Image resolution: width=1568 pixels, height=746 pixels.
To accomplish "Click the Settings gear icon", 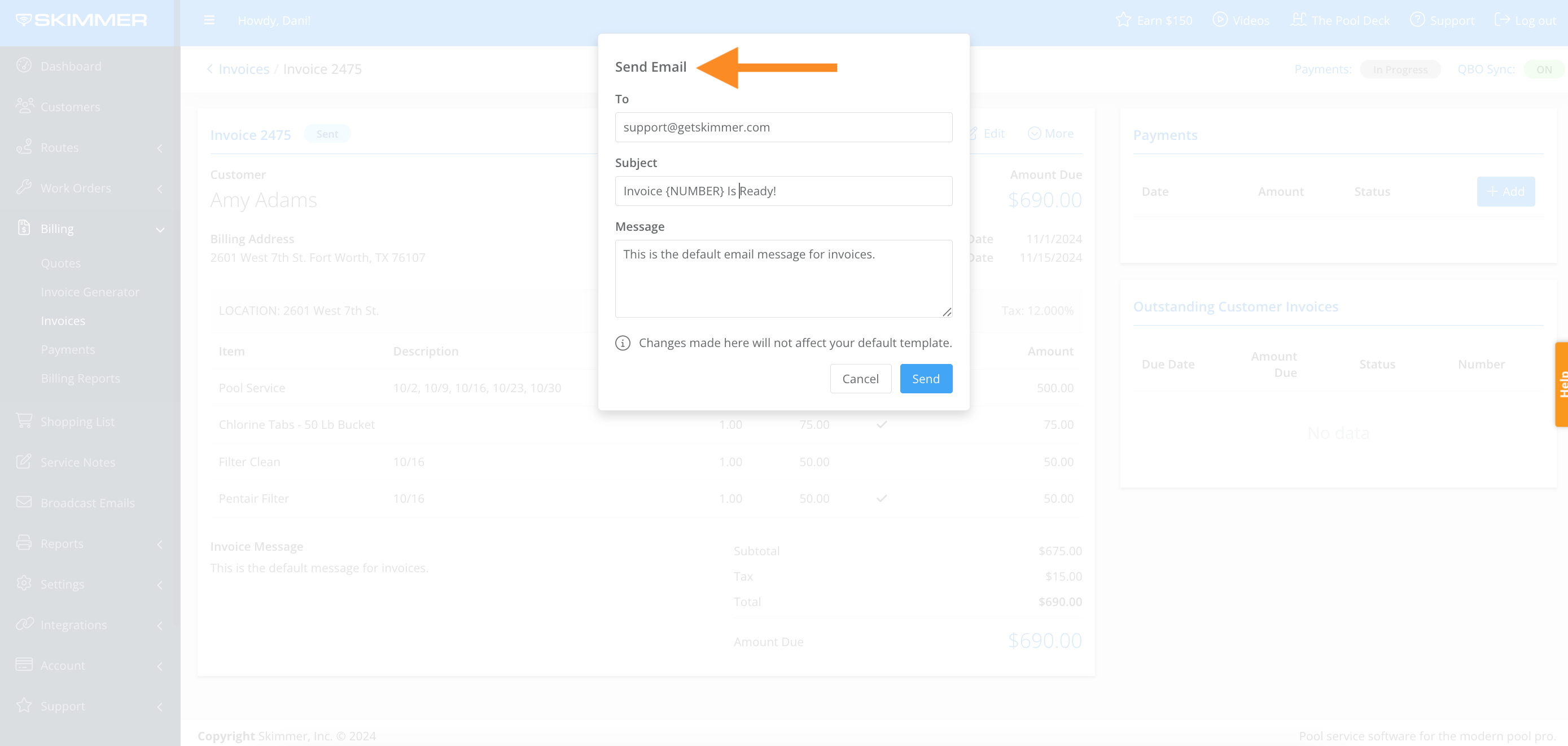I will 24,583.
